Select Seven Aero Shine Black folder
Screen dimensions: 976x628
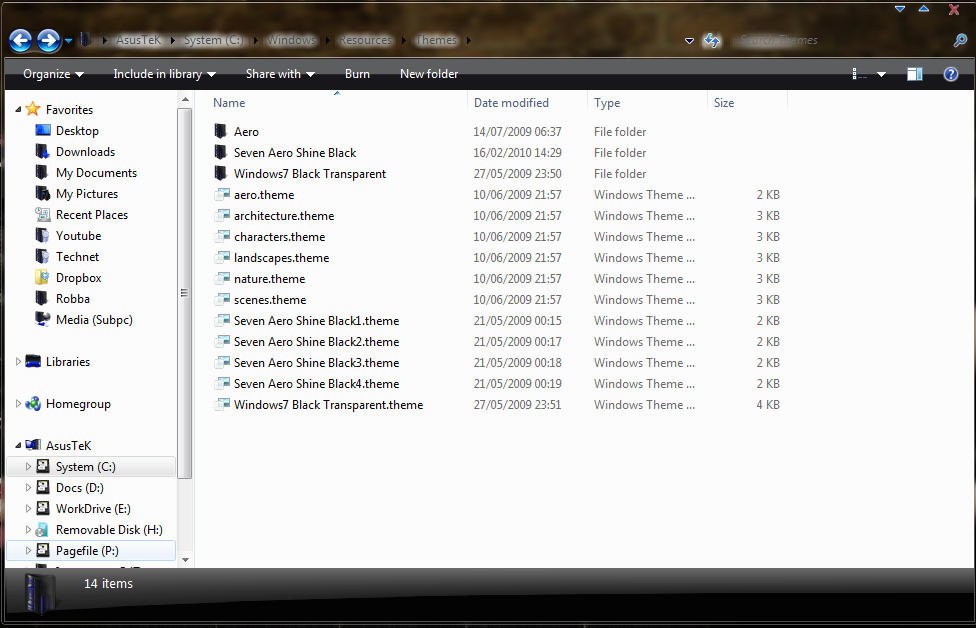pos(295,152)
